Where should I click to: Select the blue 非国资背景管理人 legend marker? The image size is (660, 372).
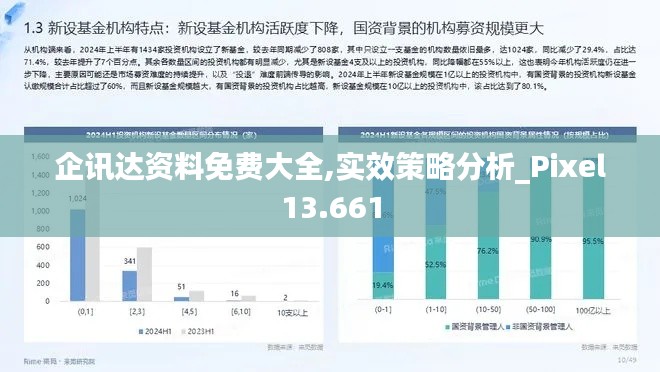tap(508, 327)
